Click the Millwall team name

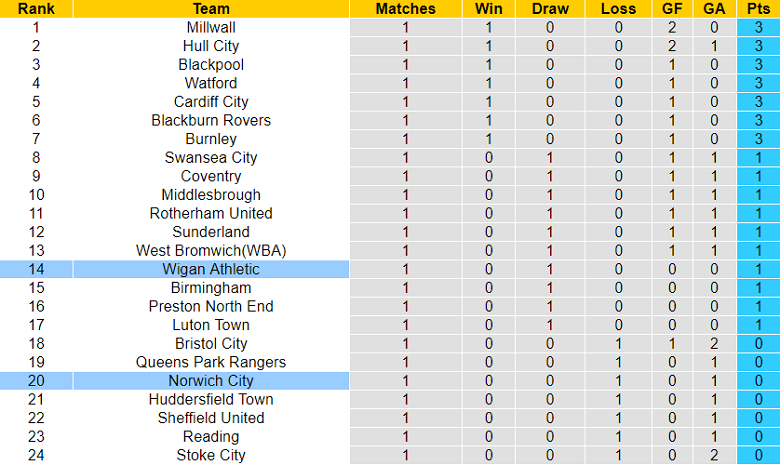pyautogui.click(x=211, y=27)
